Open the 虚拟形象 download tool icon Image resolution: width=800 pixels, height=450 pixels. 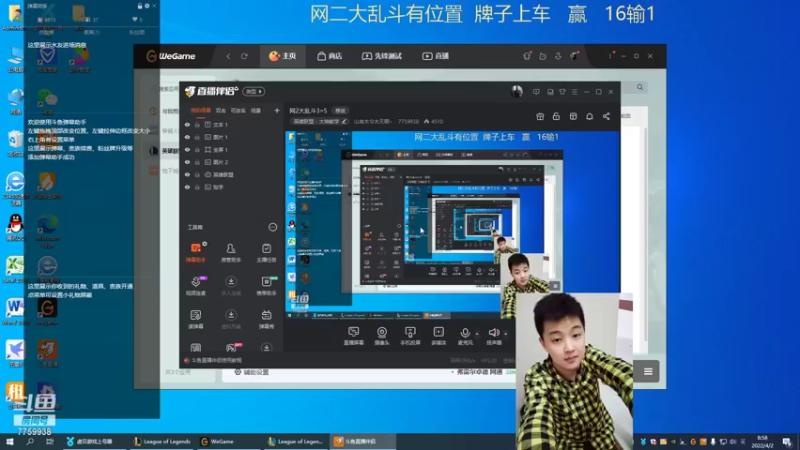(x=231, y=319)
